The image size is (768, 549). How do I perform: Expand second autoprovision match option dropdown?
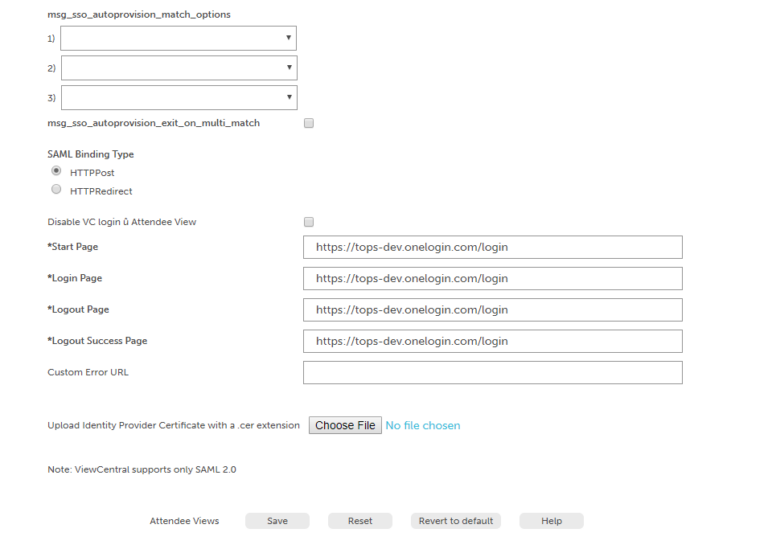click(179, 68)
